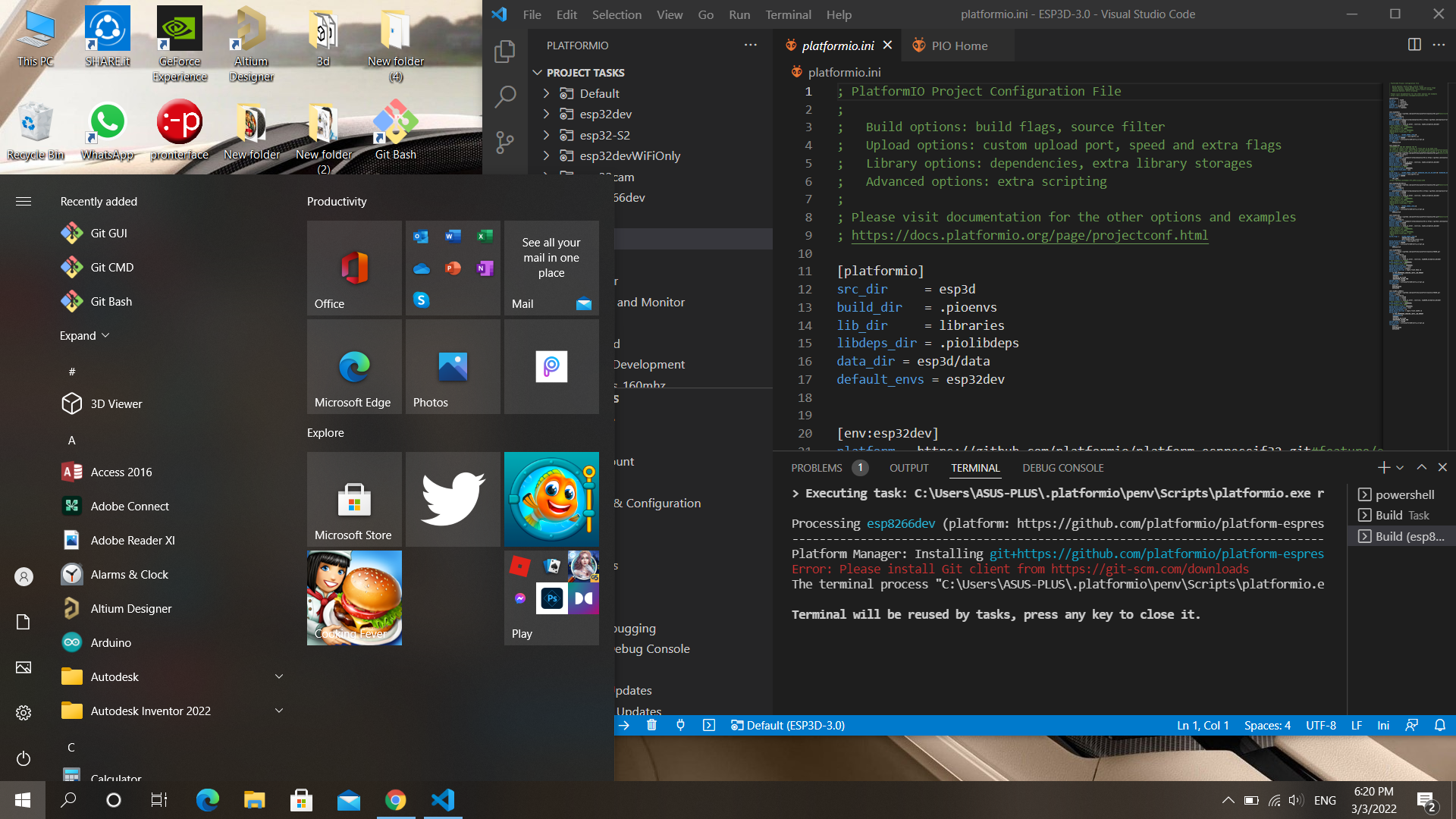The image size is (1456, 819).
Task: Click Spaces: 4 indentation in status bar
Action: coord(1267,725)
